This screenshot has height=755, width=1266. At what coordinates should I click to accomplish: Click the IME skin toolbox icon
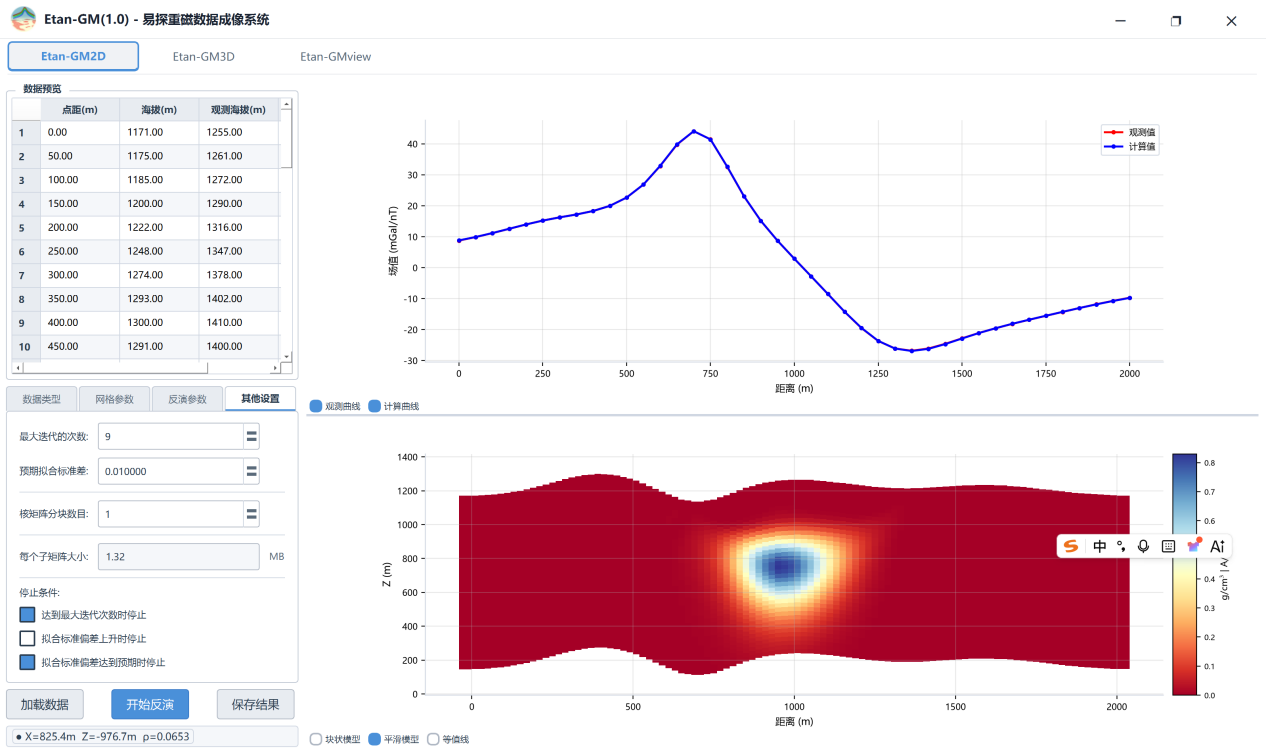point(1193,545)
